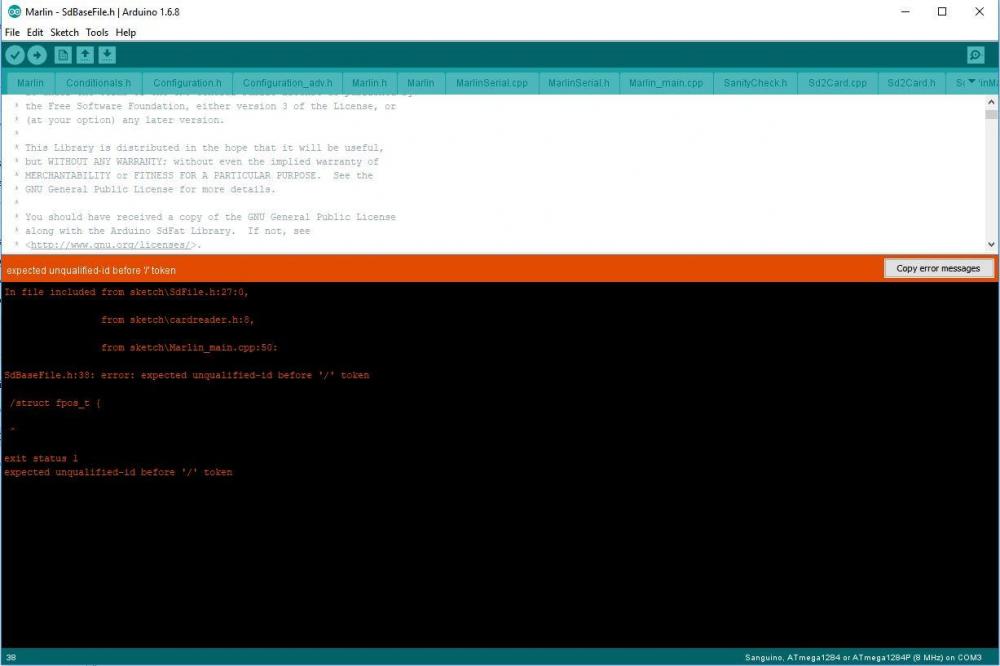The height and width of the screenshot is (666, 1000).
Task: Click the Open sketch up-arrow icon
Action: pos(85,56)
